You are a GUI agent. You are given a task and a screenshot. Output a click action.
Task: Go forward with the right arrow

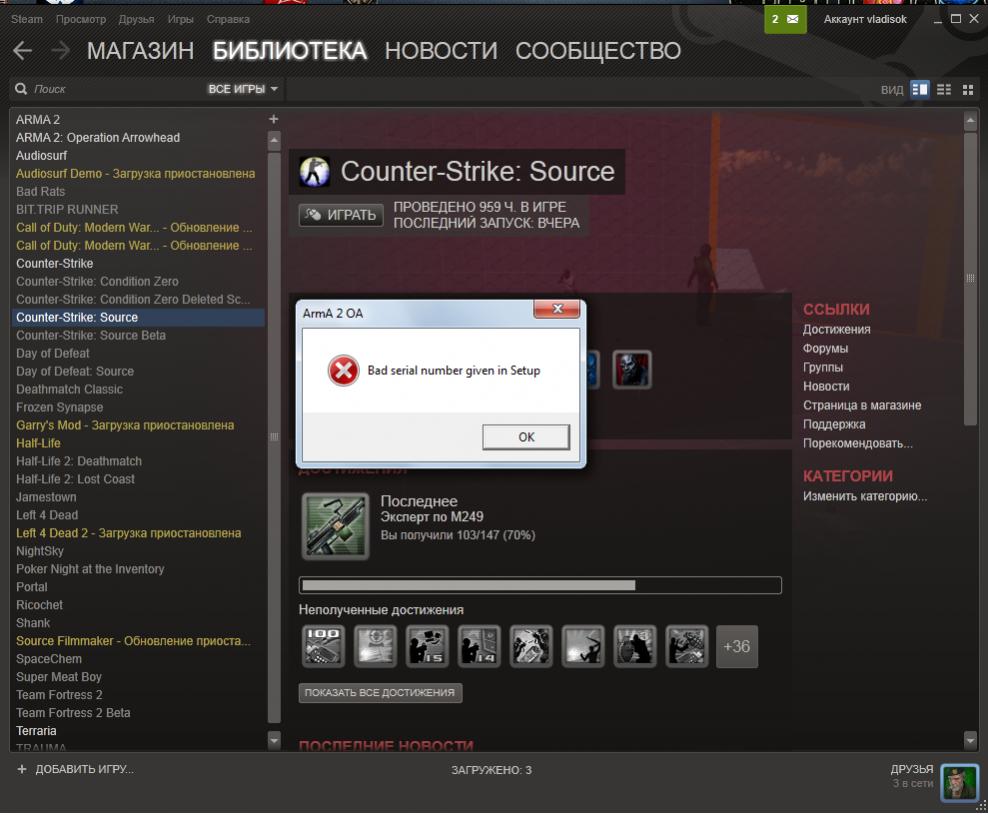click(x=60, y=51)
